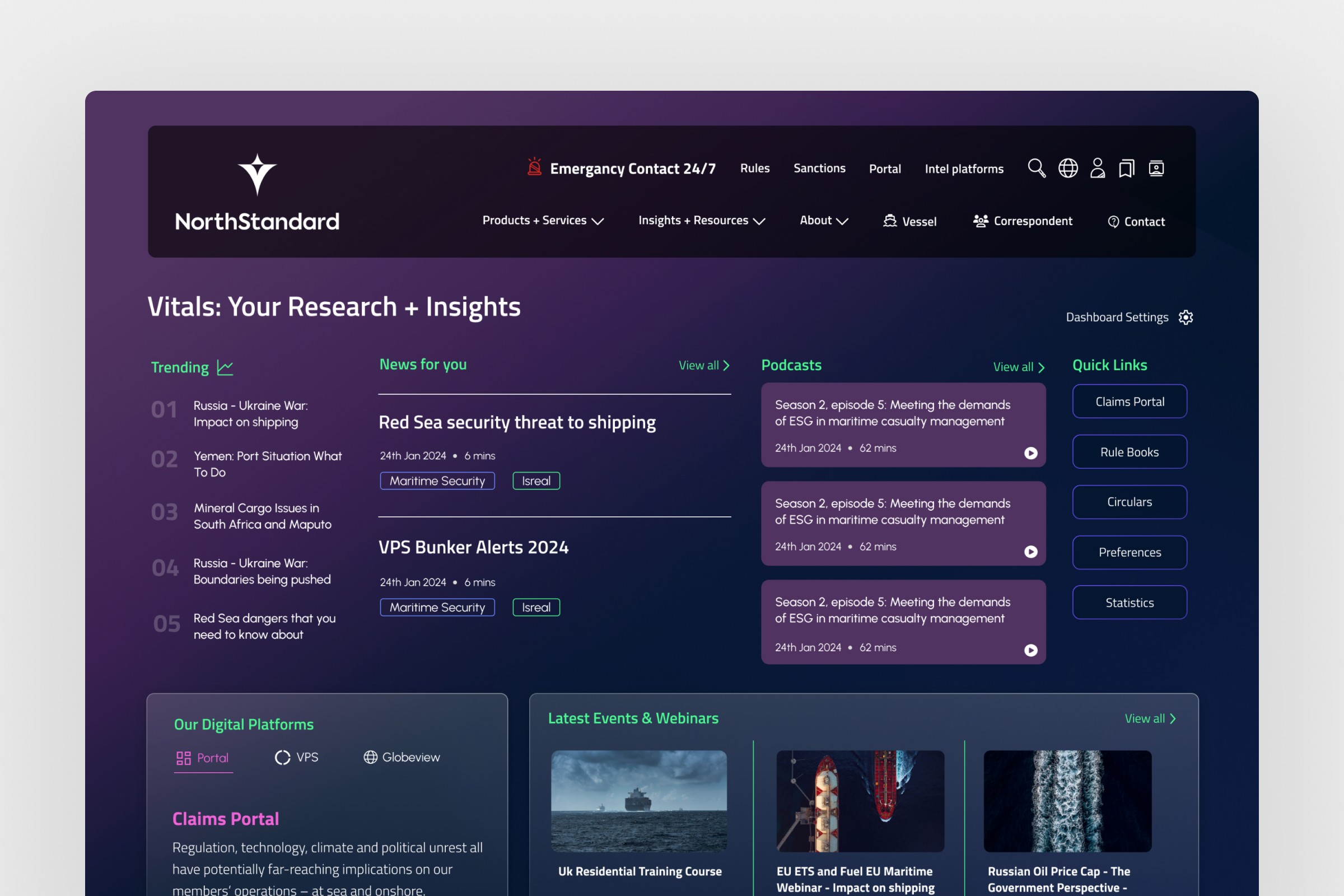Open the bookmarks icon in header
This screenshot has height=896, width=1344.
coord(1126,168)
